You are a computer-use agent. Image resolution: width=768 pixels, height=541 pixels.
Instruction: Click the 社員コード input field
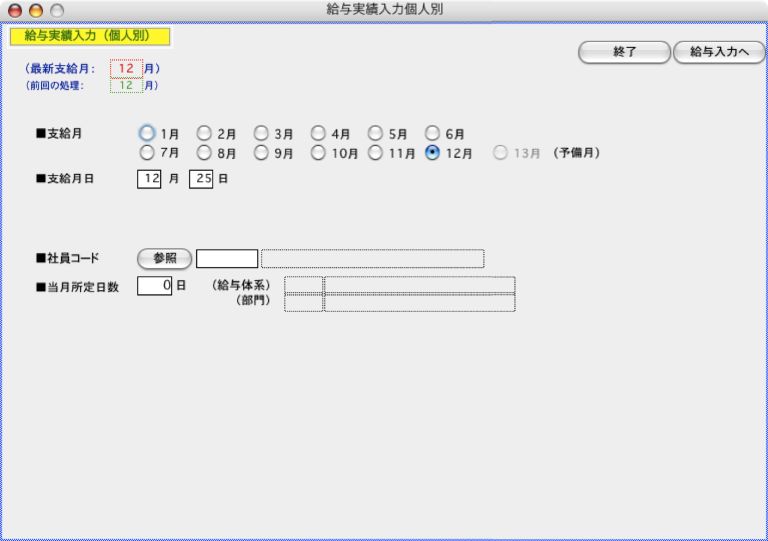point(227,259)
